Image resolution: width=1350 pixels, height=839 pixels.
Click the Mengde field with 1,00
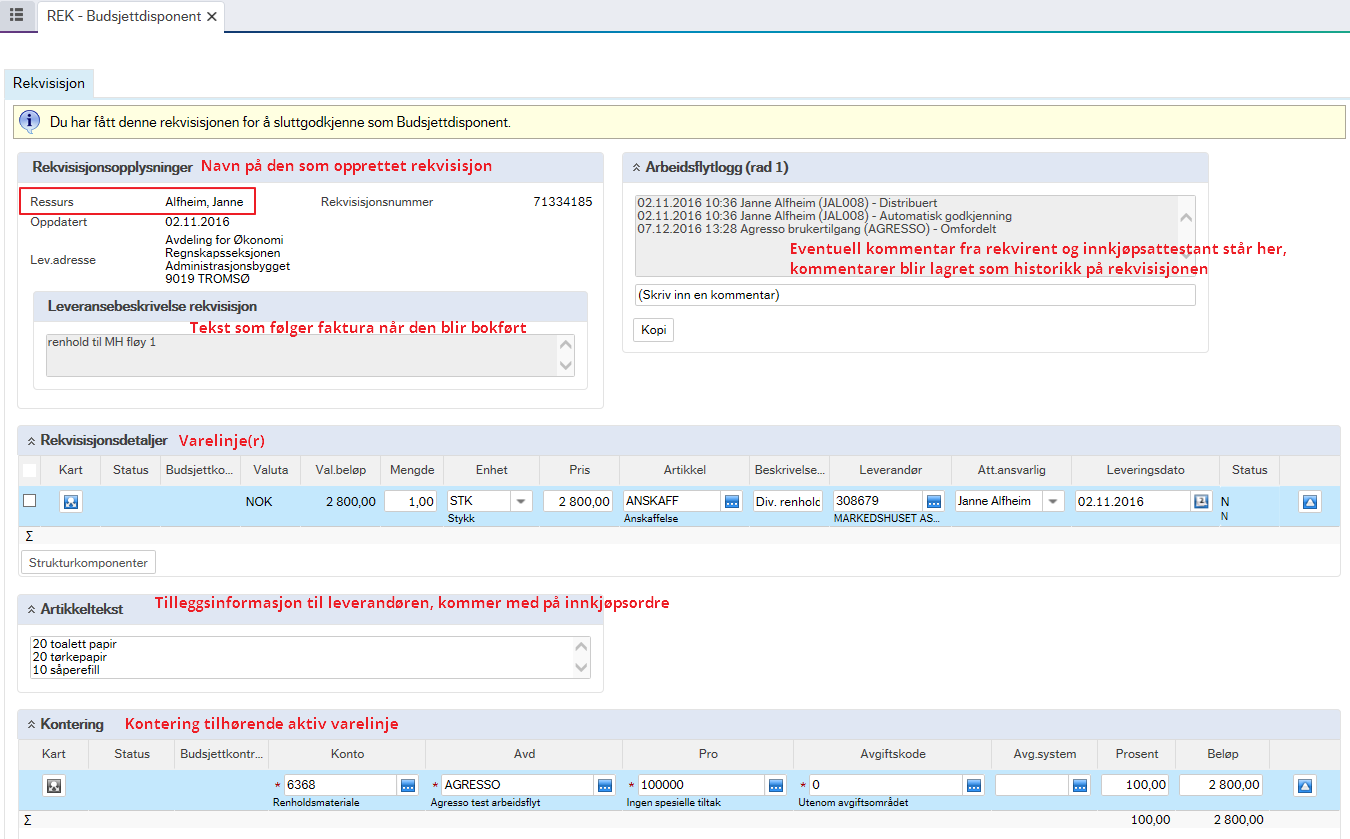pos(410,501)
